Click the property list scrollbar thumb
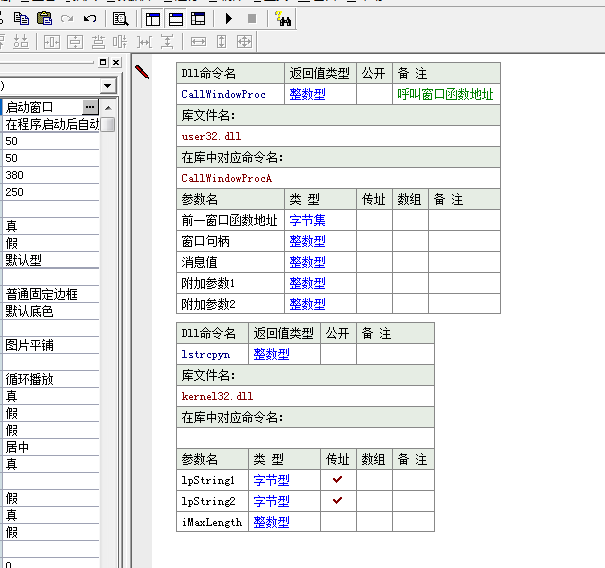This screenshot has width=605, height=568. pyautogui.click(x=108, y=125)
